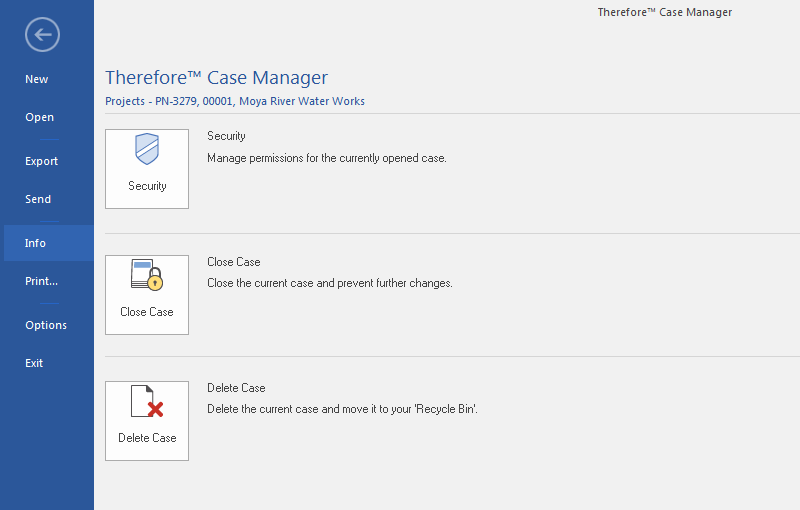Click the Delete Case button

pyautogui.click(x=147, y=421)
